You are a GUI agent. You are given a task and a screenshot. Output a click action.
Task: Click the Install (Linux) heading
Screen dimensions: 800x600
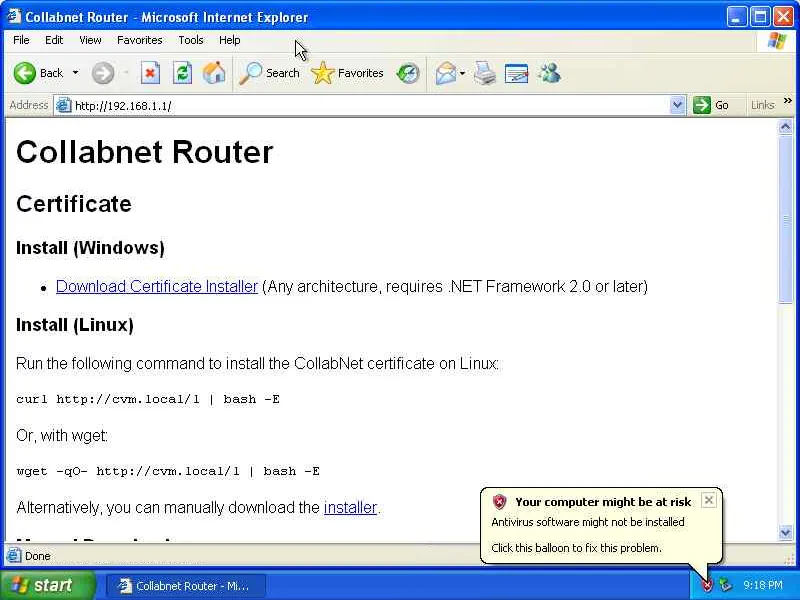pyautogui.click(x=75, y=325)
